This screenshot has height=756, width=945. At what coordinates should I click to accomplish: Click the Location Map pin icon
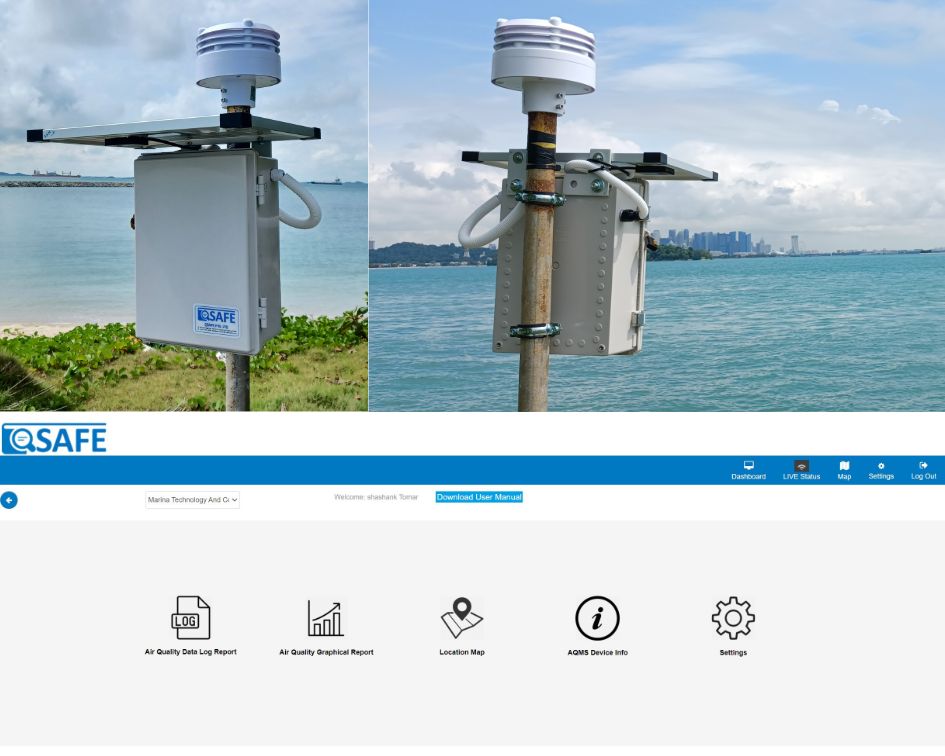(462, 618)
